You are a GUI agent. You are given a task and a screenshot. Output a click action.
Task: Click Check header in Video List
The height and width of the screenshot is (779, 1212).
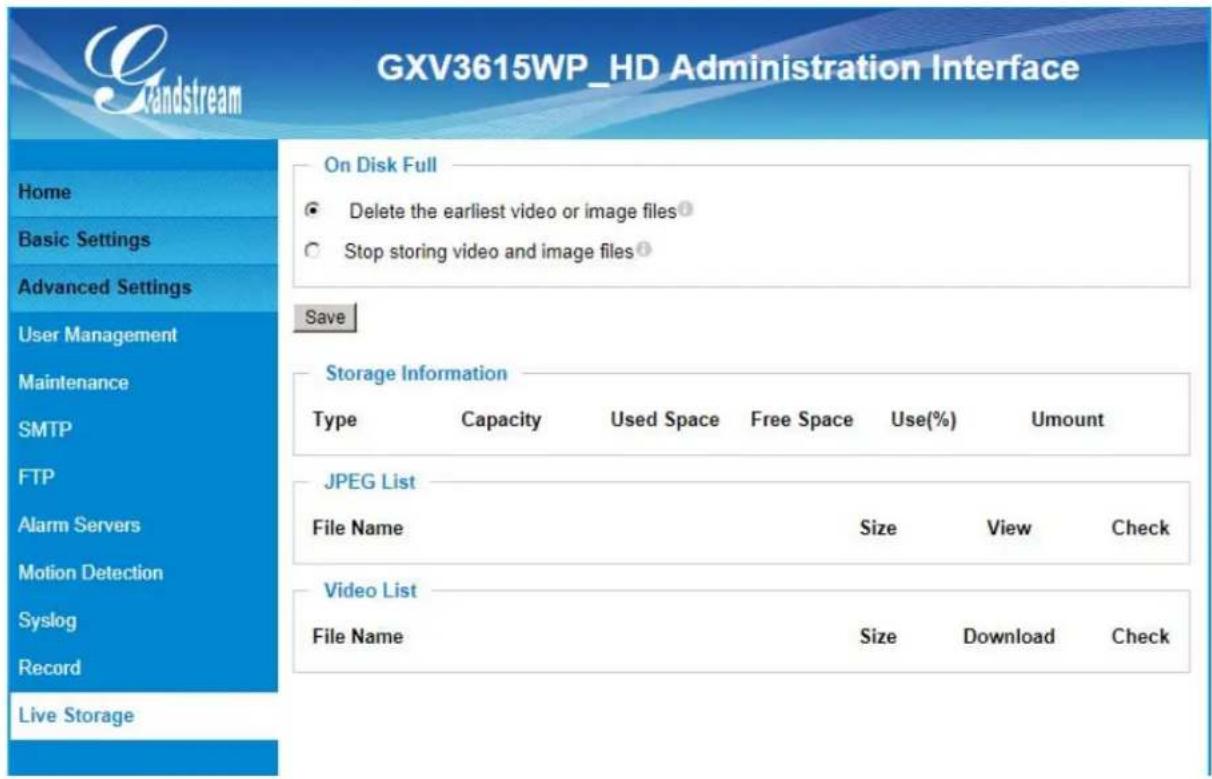1140,636
